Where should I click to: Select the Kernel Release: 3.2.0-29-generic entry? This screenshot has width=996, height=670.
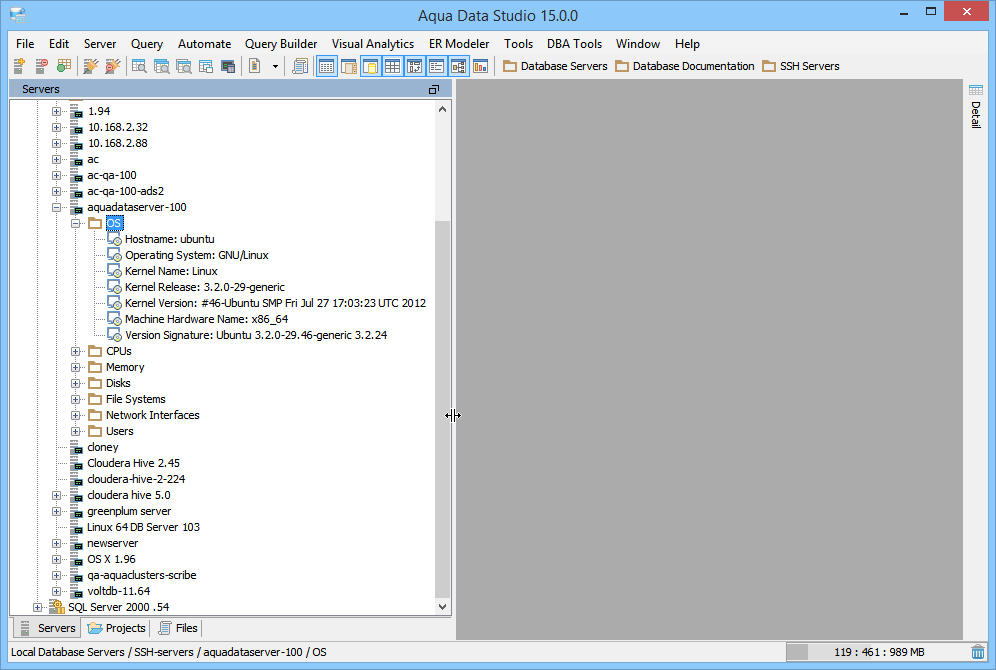(205, 287)
